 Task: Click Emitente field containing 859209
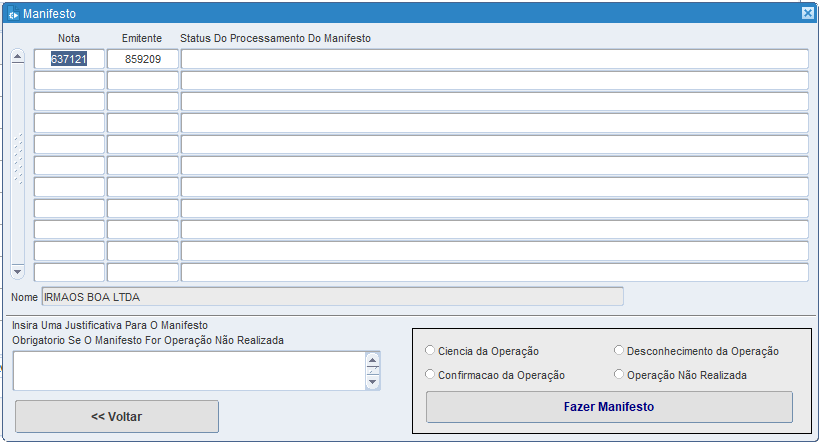[x=142, y=59]
